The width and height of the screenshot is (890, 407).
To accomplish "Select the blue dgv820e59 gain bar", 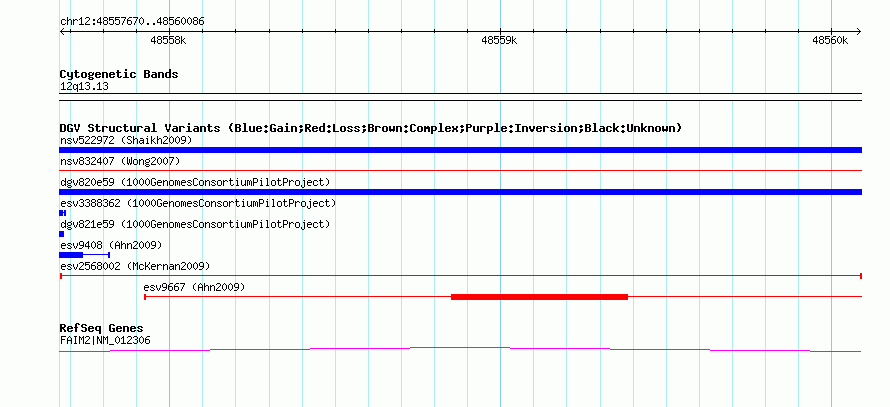I will 460,192.
